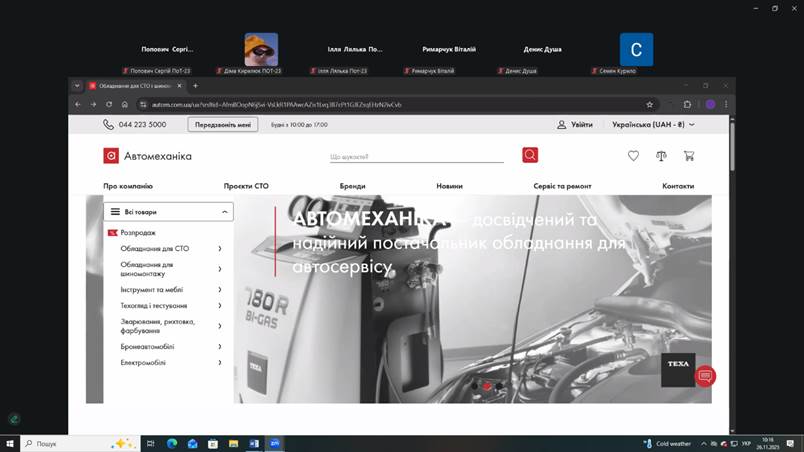Open the shopping cart icon

689,156
